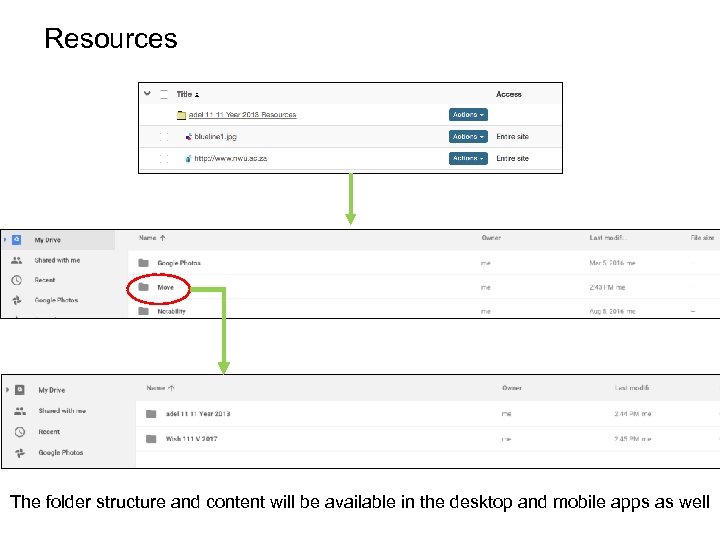Open Actions dropdown for http://www.nwu.ac.za
Screen dimensions: 720x540
pos(468,158)
